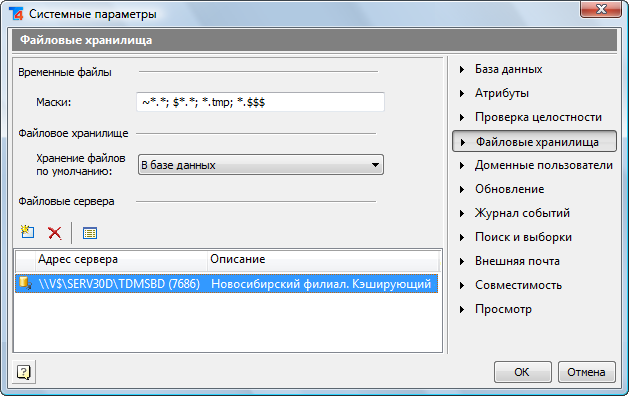Add a new file server entry

coord(27,232)
